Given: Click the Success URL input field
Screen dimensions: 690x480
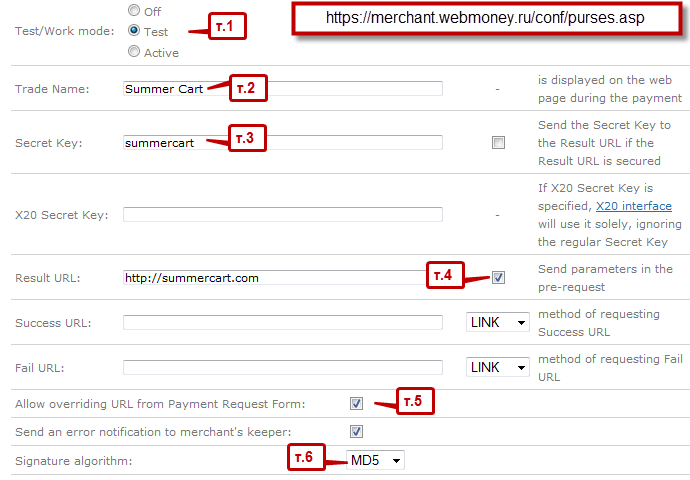Looking at the screenshot, I should (x=282, y=322).
